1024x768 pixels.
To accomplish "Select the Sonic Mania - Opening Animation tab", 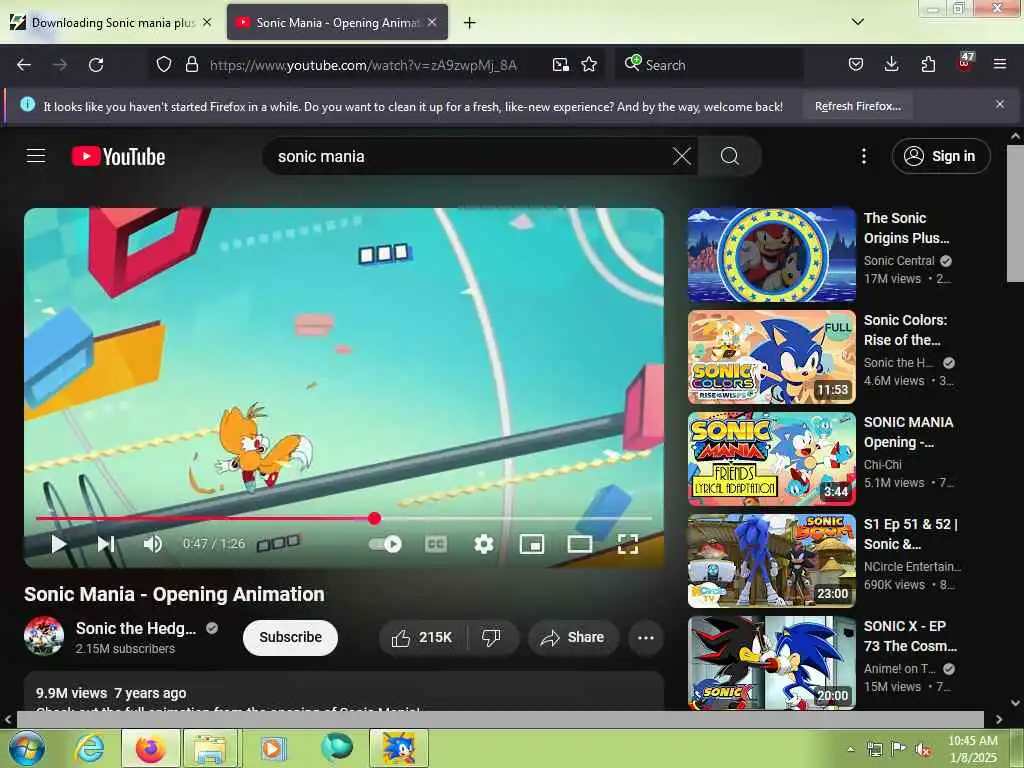I will (336, 23).
